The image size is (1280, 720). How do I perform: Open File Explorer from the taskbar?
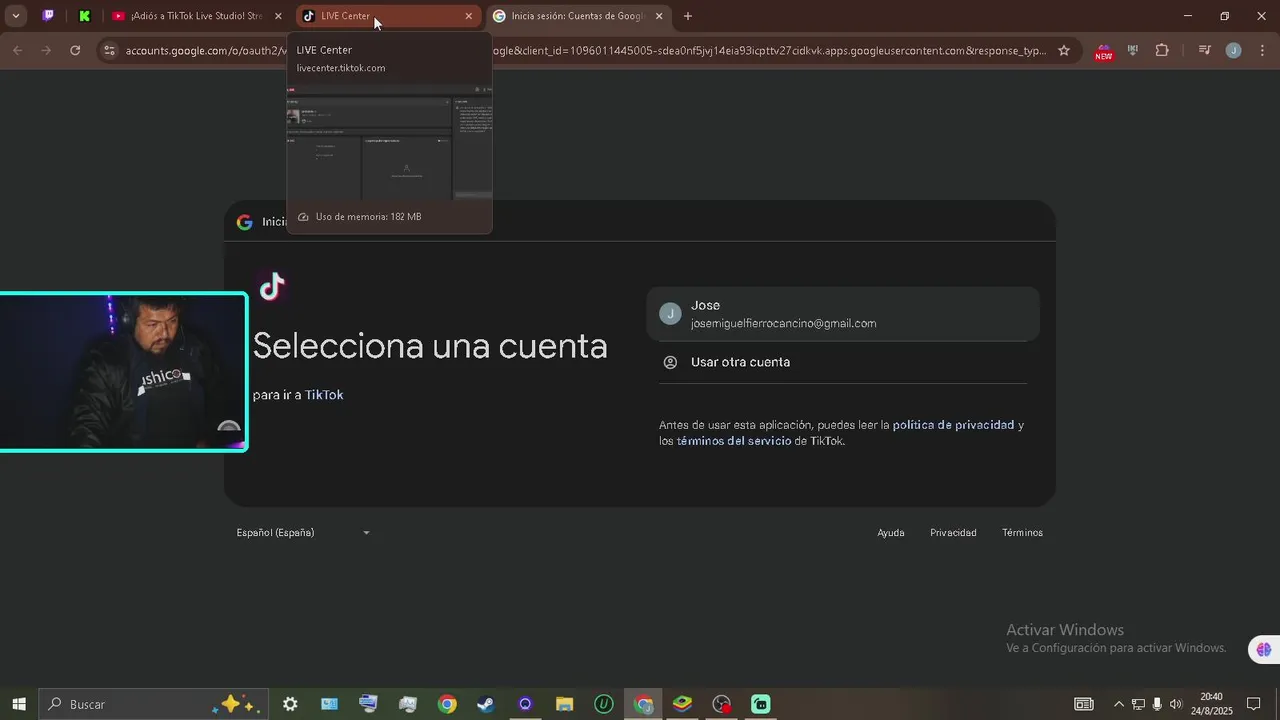click(x=564, y=704)
